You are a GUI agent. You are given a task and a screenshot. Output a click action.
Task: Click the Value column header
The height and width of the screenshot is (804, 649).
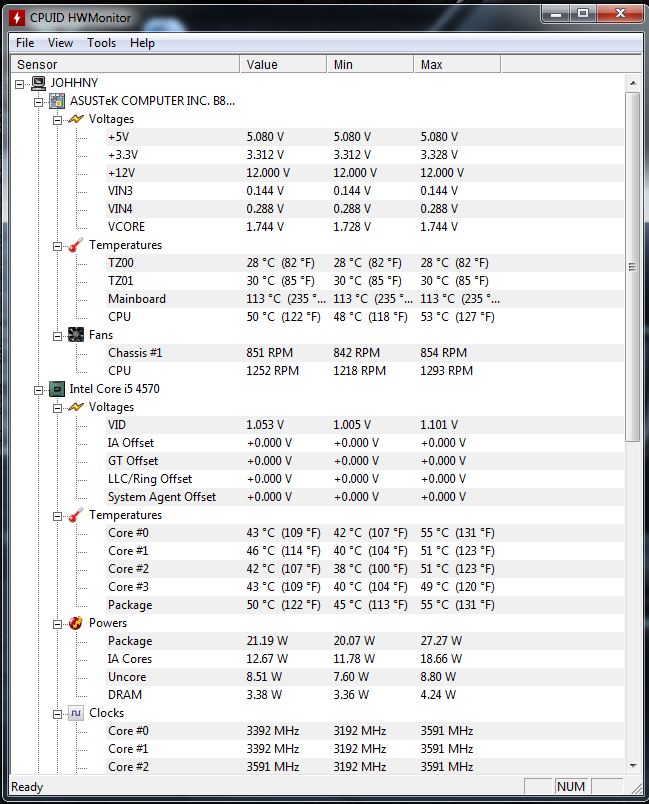click(x=283, y=65)
